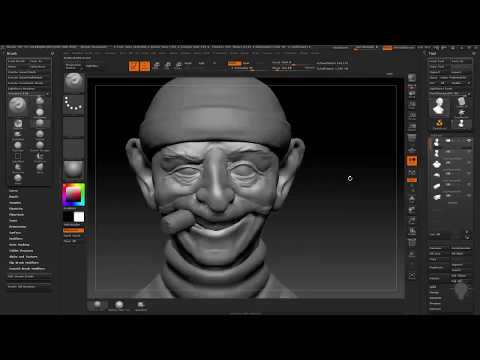Screen dimensions: 480x360
Task: Expand the Curve section in Brush palette
Action: coord(13,191)
